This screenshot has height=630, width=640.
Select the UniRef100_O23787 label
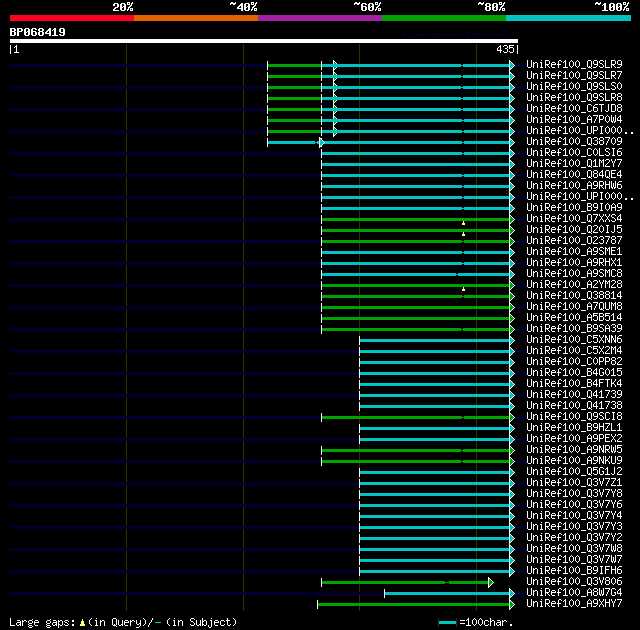click(x=574, y=241)
